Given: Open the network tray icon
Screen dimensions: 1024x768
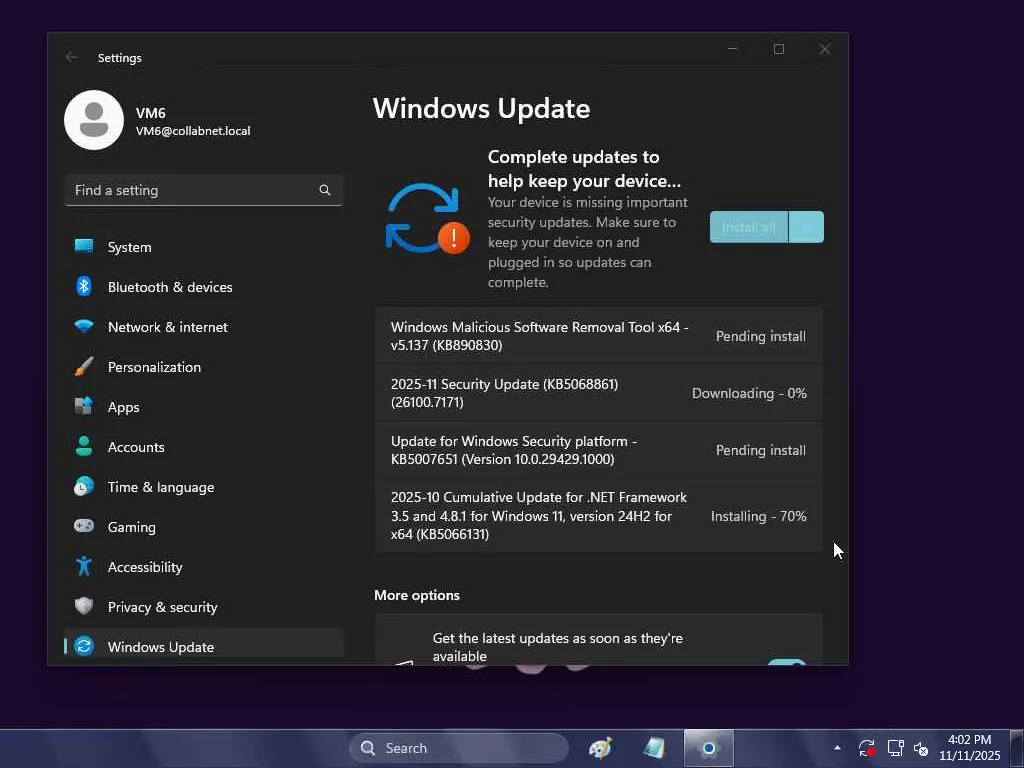Looking at the screenshot, I should 895,748.
